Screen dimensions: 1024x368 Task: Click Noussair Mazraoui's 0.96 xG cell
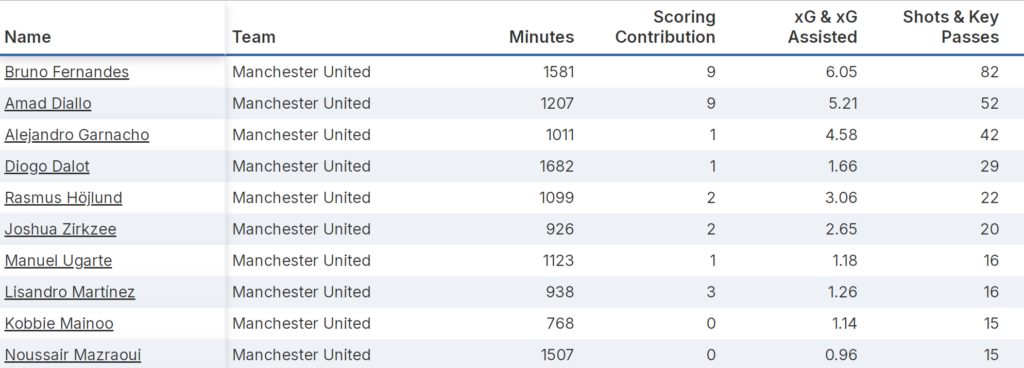point(841,354)
